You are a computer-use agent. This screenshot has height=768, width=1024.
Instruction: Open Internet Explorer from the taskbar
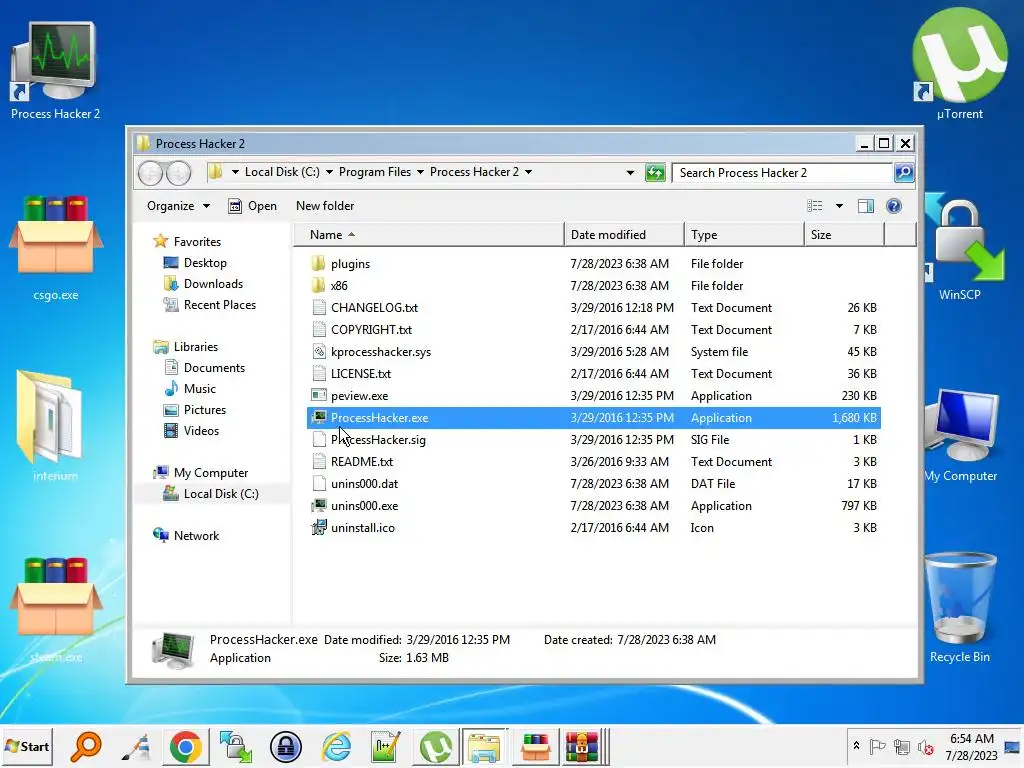[x=336, y=746]
